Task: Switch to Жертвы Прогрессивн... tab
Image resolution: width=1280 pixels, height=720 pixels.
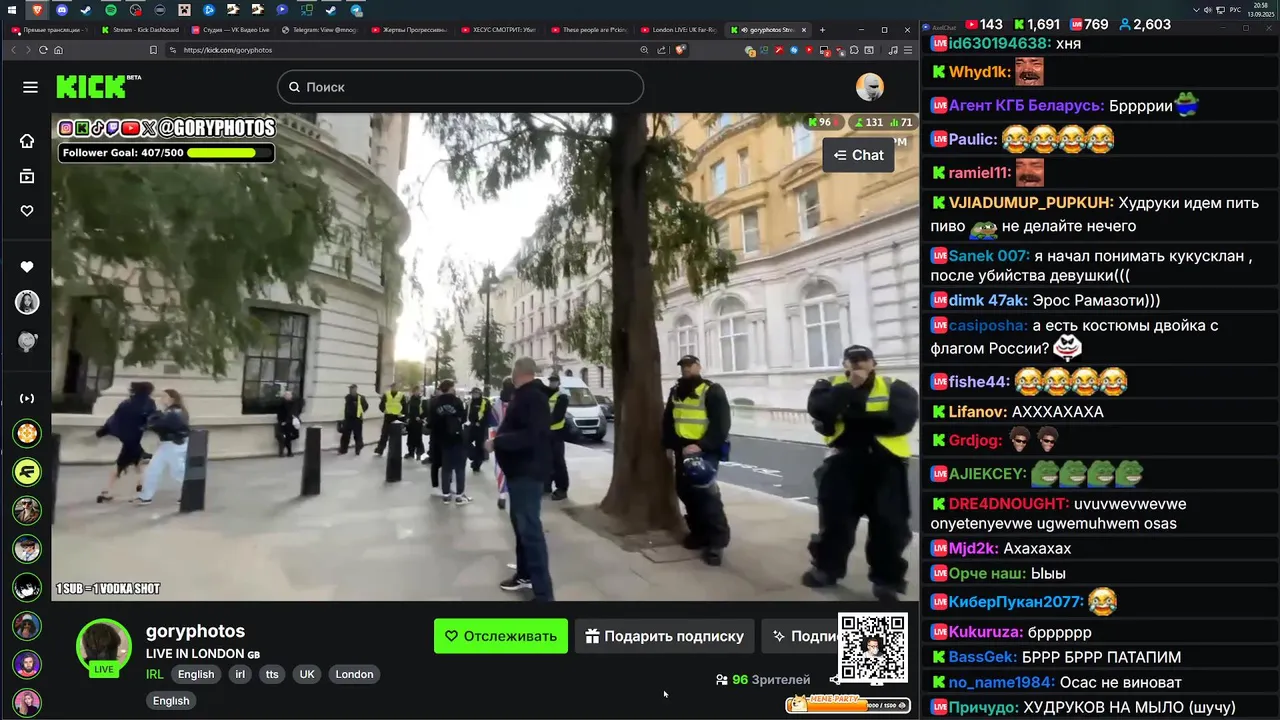Action: click(411, 30)
